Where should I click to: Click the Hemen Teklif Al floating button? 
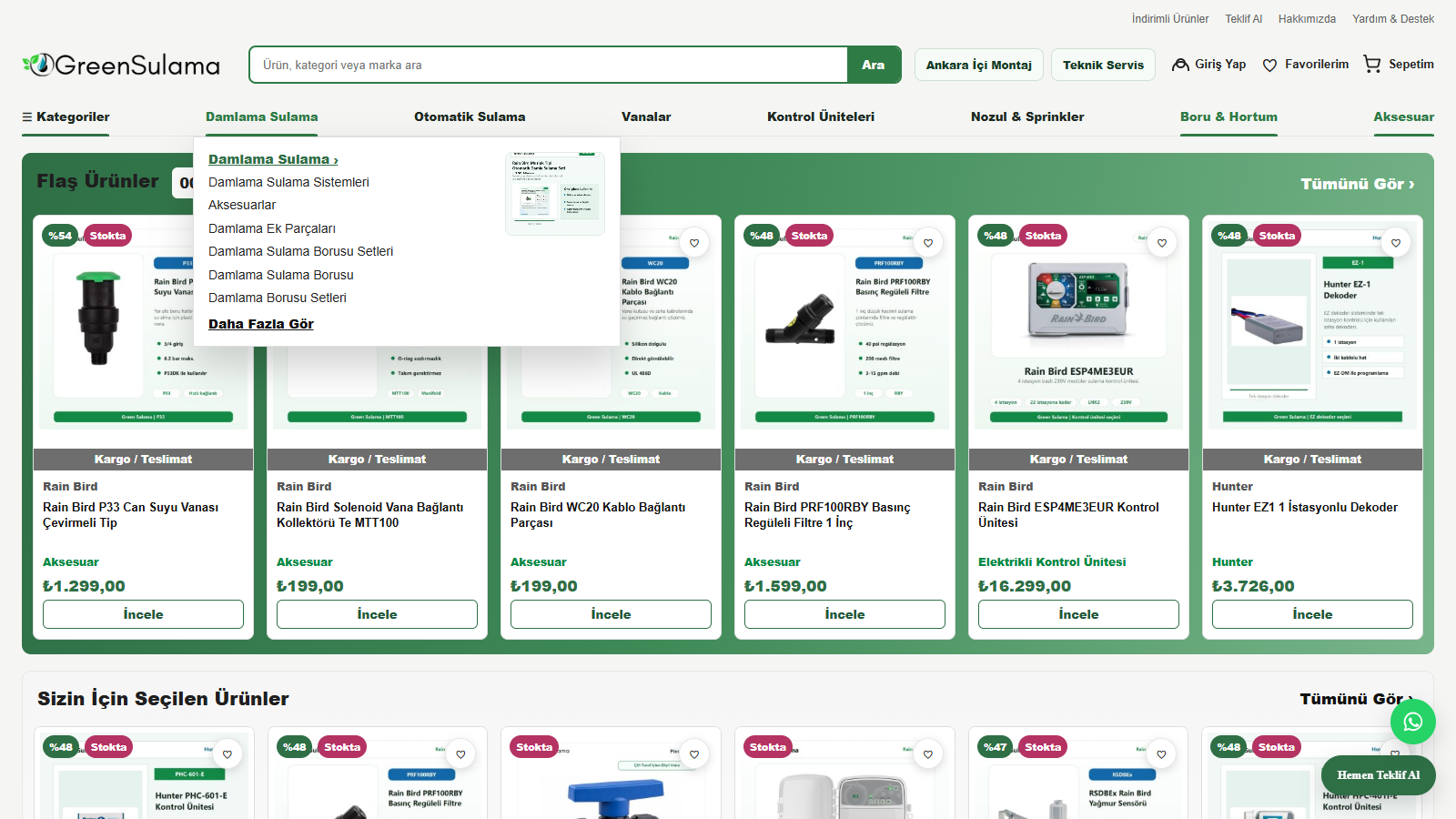1379,775
